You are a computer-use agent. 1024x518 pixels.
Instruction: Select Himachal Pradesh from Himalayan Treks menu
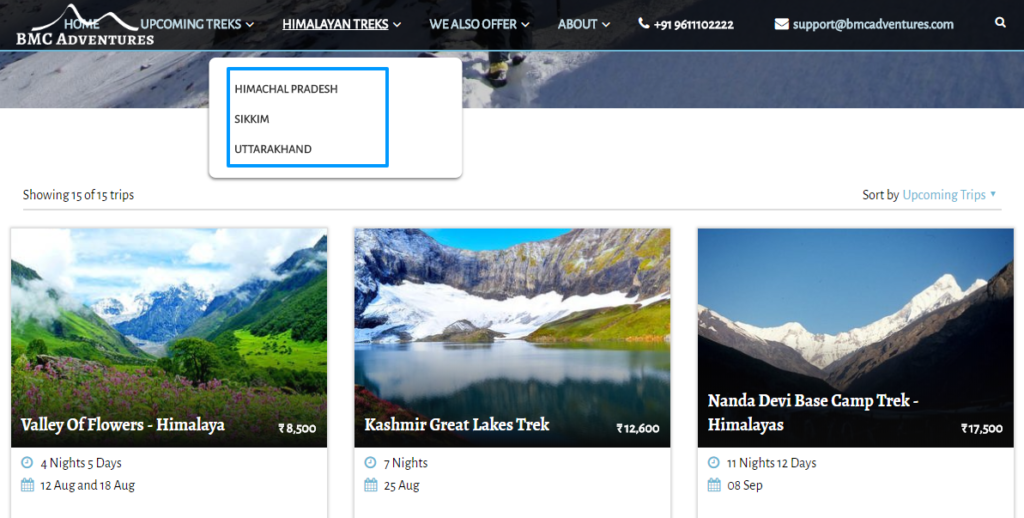[286, 89]
